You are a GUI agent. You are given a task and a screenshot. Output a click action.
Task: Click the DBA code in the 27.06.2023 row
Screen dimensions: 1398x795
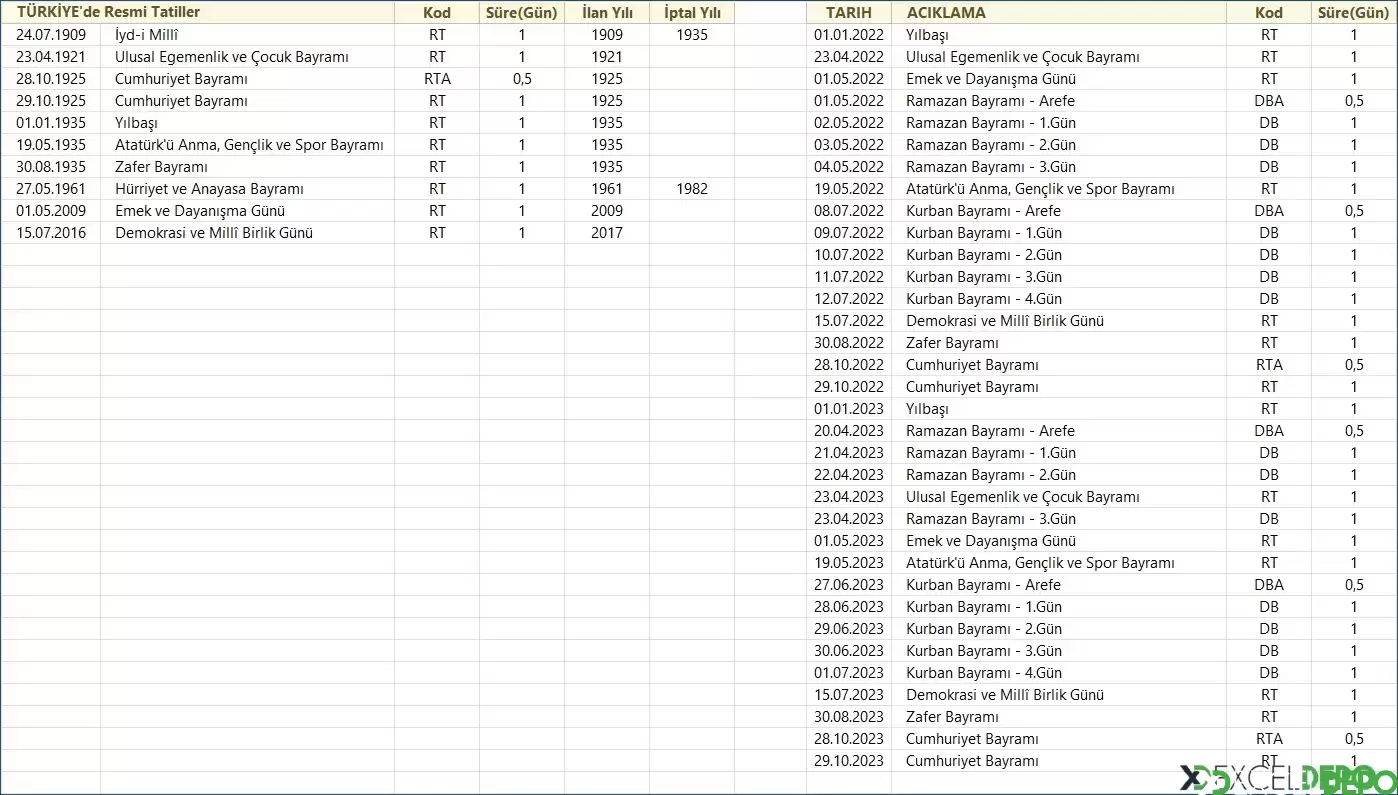(x=1269, y=585)
